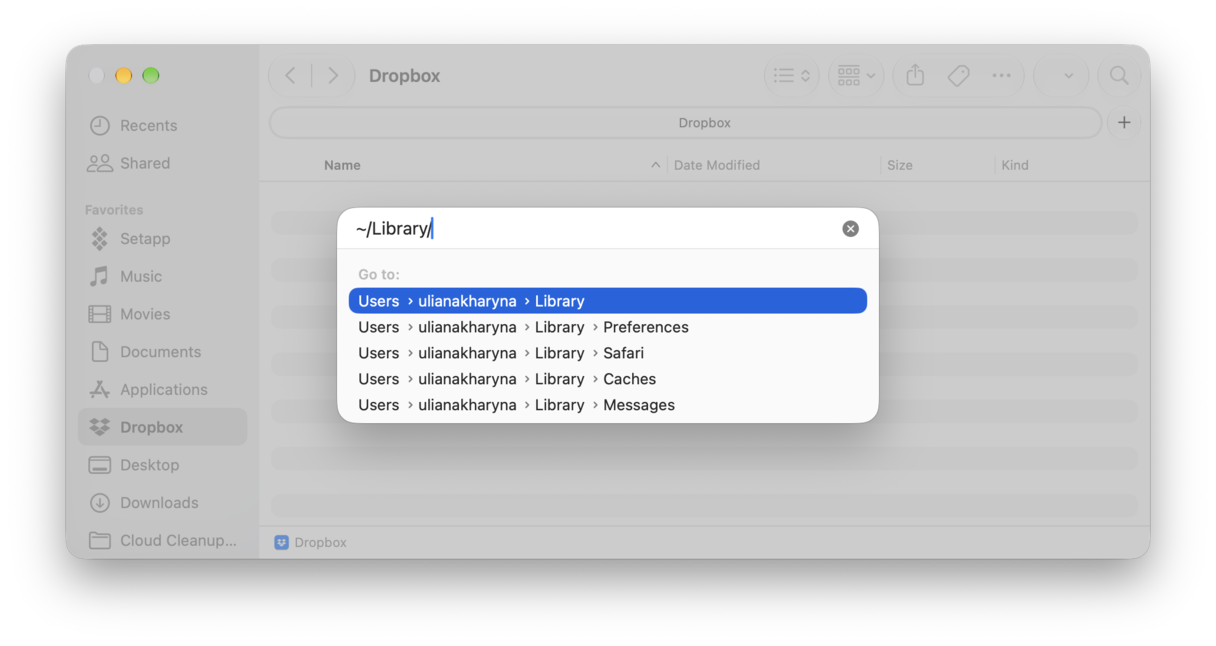Click the Share toolbar icon
The height and width of the screenshot is (646, 1216).
pos(915,76)
